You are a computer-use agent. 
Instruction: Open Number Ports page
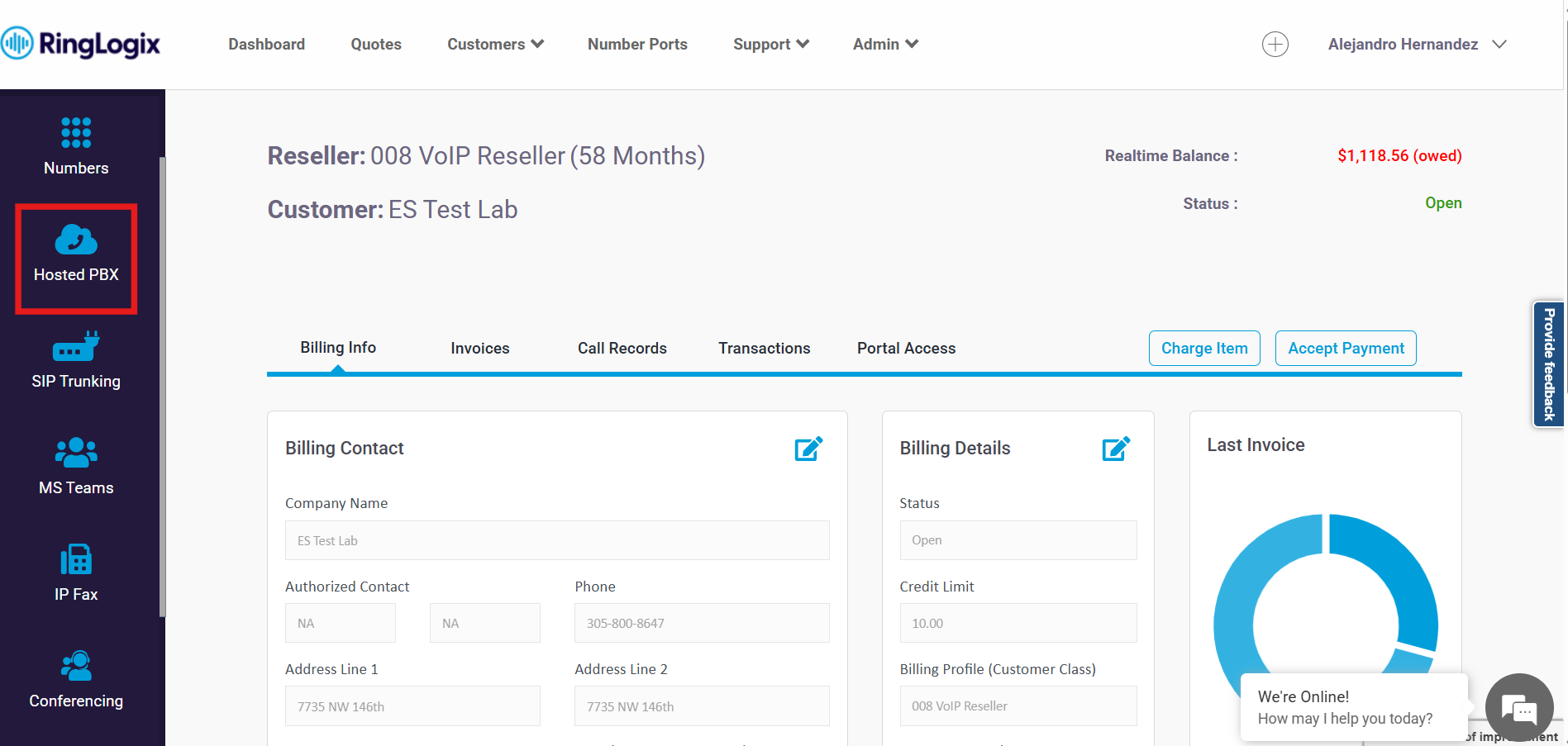point(637,44)
